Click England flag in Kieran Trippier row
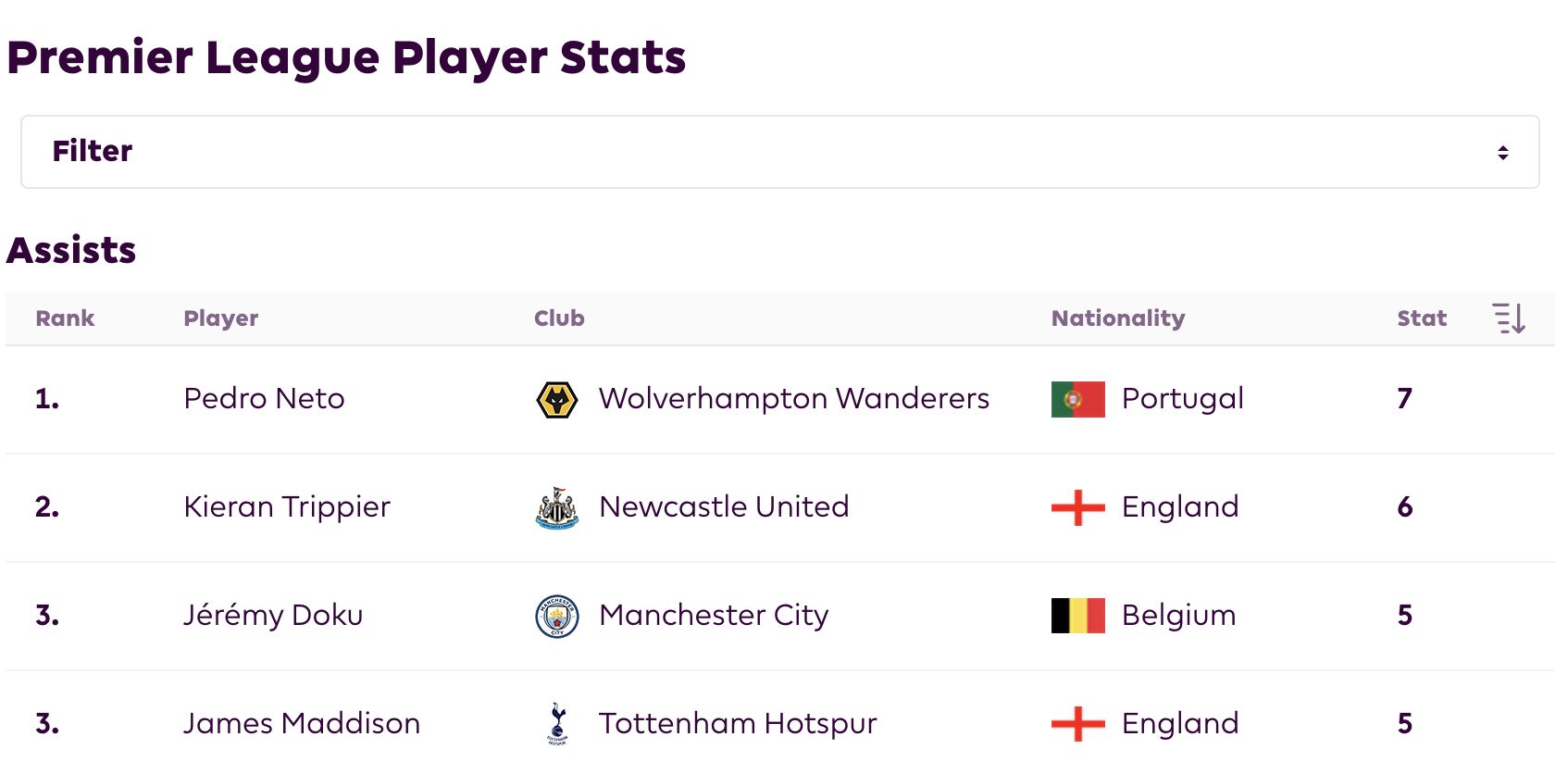 point(1077,507)
